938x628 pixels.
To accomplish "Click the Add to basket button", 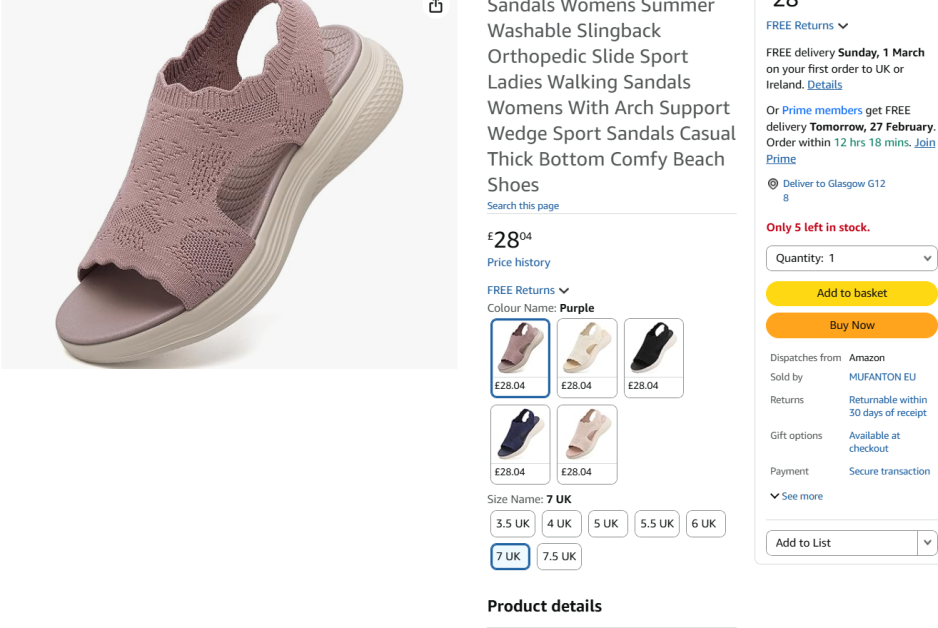I will [x=851, y=293].
